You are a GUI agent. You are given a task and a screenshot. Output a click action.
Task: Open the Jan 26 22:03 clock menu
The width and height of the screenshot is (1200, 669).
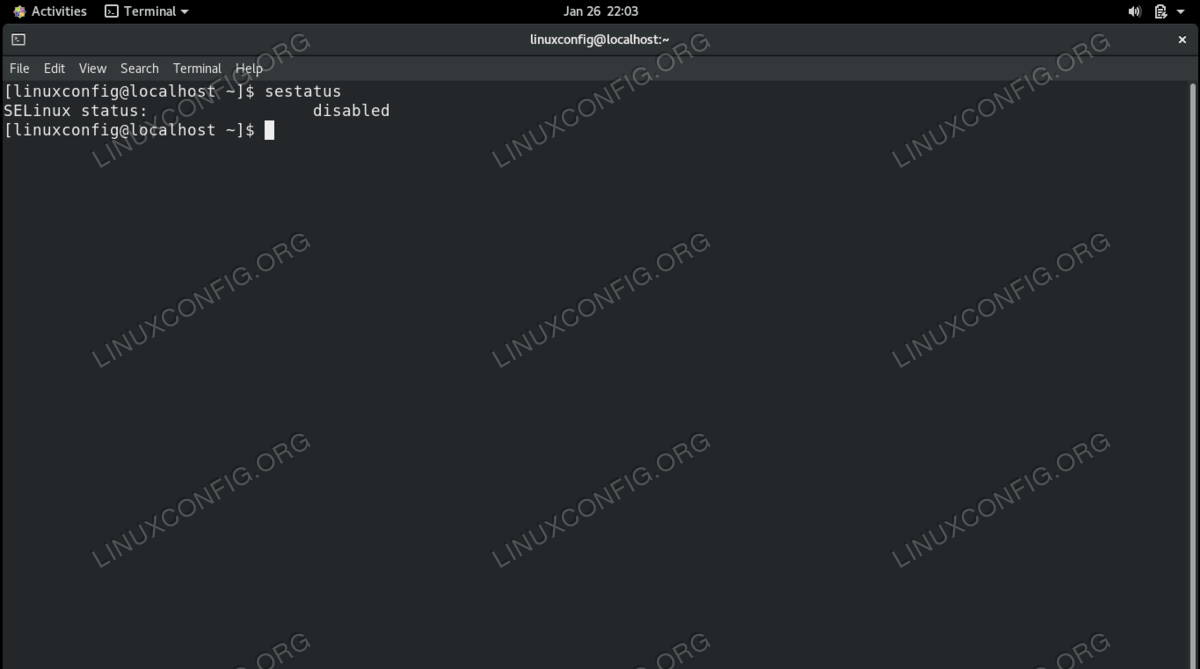600,11
